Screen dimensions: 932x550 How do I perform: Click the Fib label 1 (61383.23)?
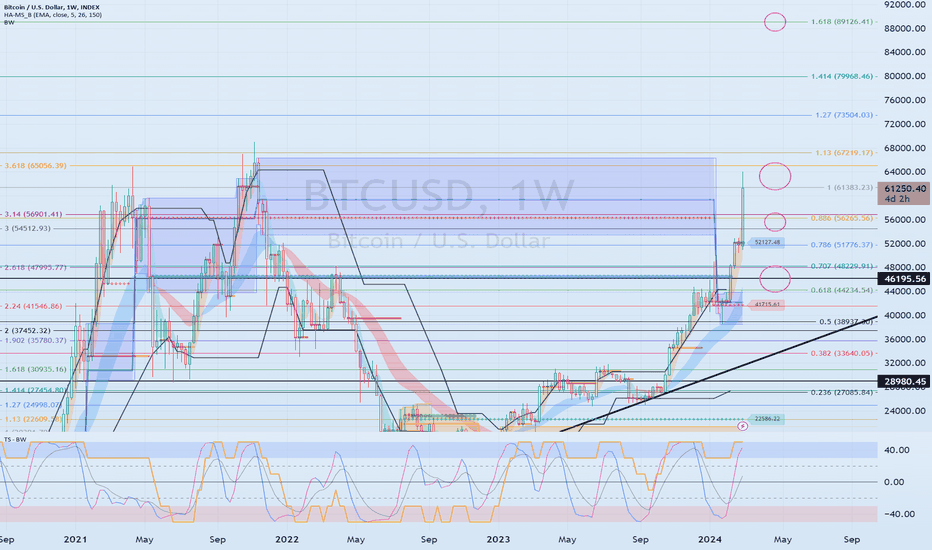(850, 187)
